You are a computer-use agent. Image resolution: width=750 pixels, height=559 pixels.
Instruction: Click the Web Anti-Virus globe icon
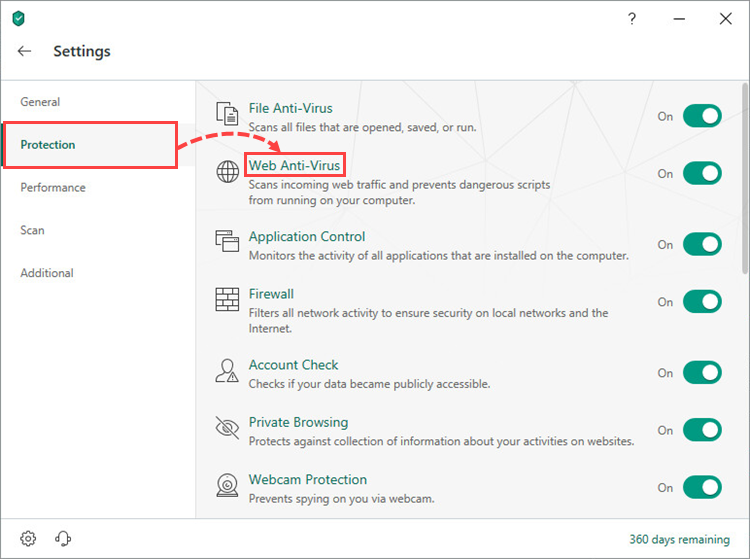click(x=228, y=171)
